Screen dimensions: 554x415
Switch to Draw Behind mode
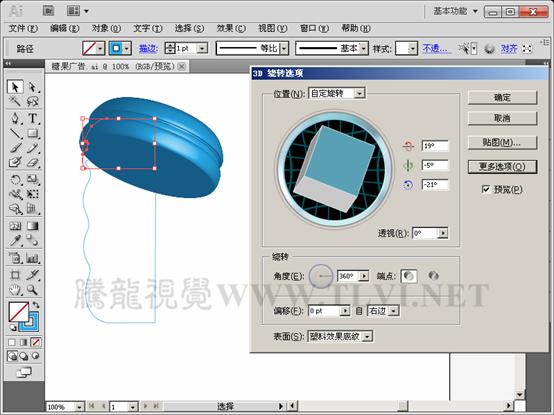[x=24, y=356]
